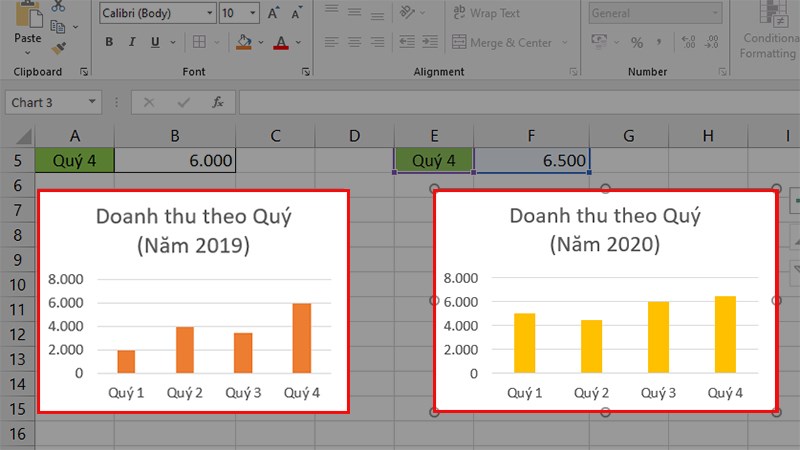Open the Font Color dropdown arrow
The image size is (800, 450).
(x=298, y=42)
